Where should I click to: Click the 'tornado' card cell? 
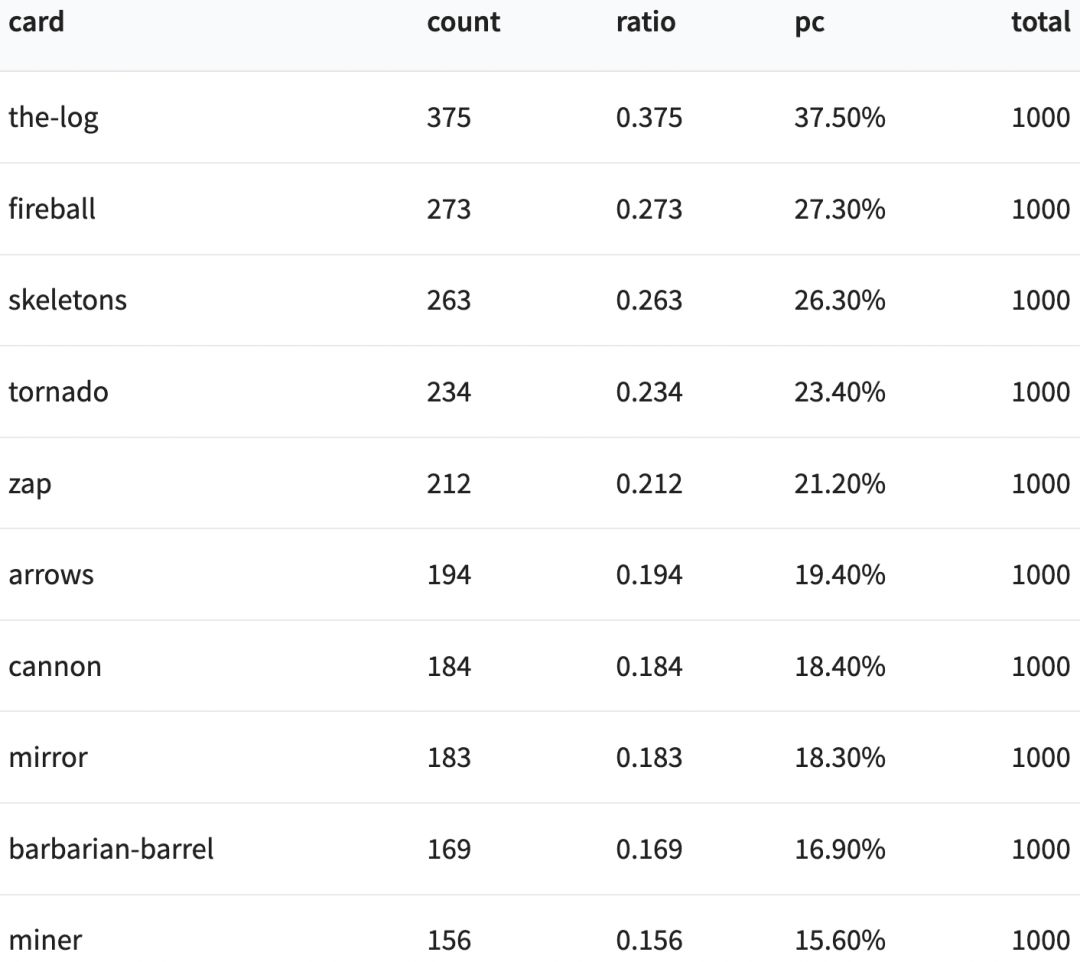point(58,392)
